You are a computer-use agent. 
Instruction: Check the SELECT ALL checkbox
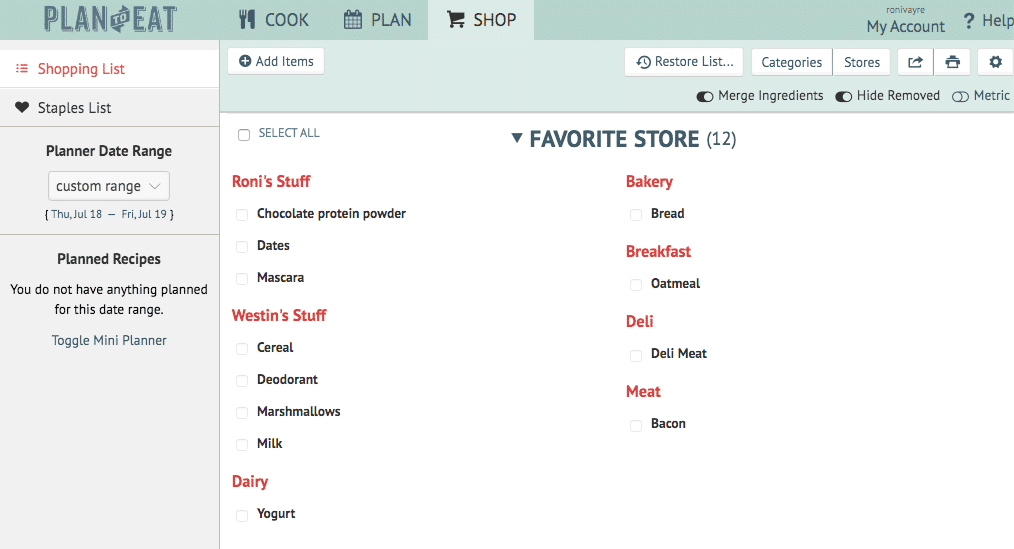click(244, 135)
